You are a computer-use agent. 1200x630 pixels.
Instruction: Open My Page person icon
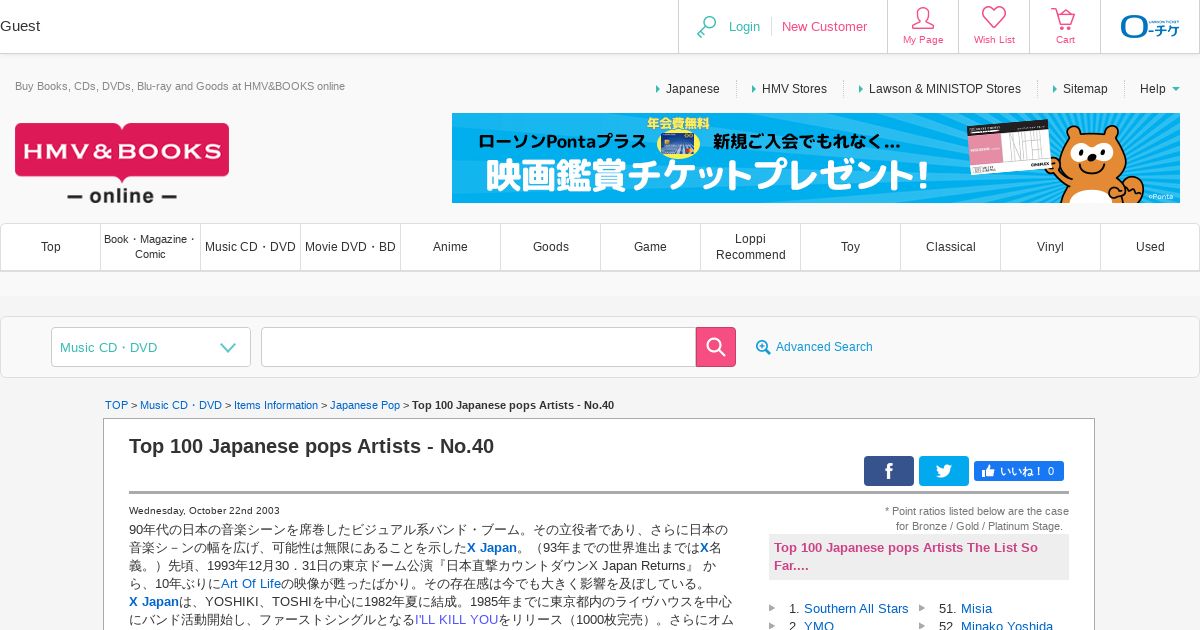tap(923, 18)
